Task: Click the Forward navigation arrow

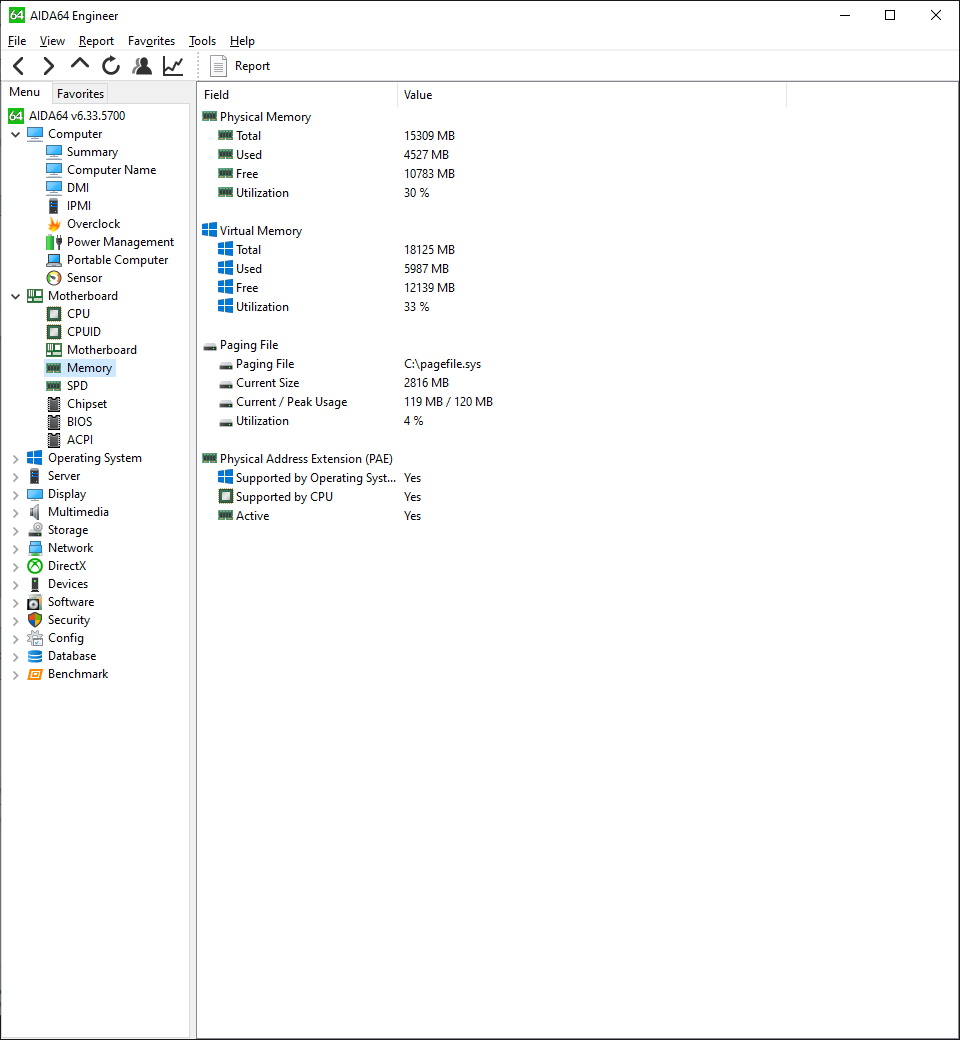Action: coord(48,66)
